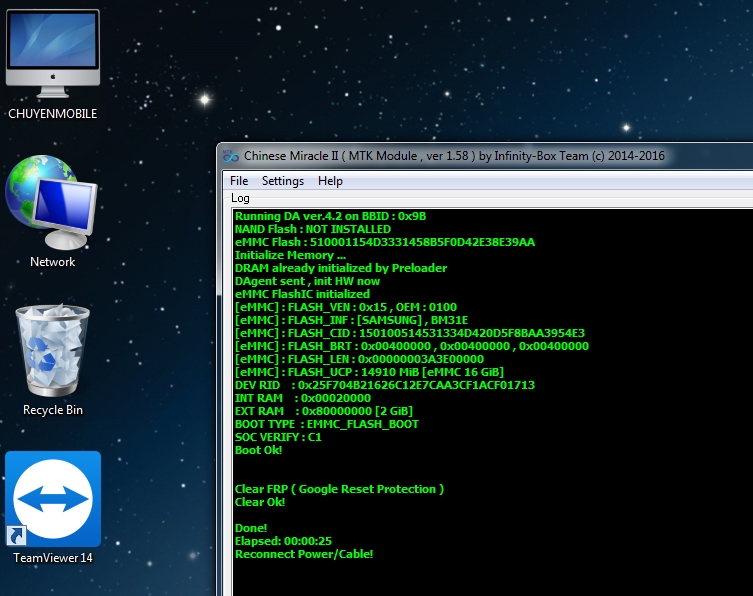Viewport: 753px width, 596px height.
Task: Click the 'SOC VERIFY : C1' log line
Action: pos(278,437)
